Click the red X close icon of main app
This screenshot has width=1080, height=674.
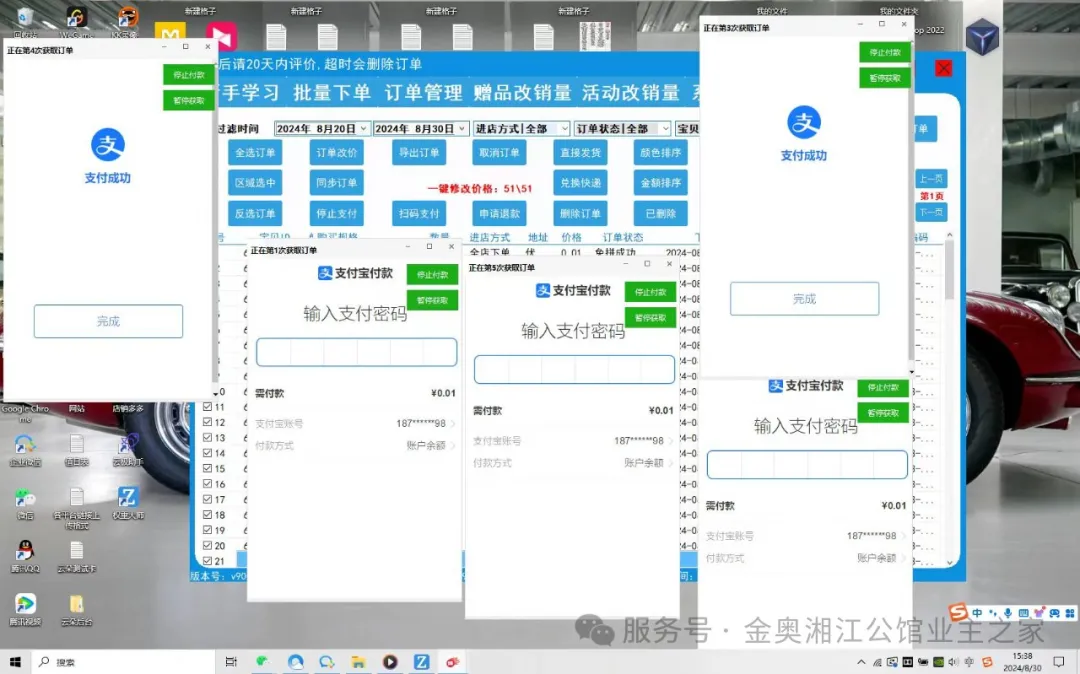pyautogui.click(x=943, y=68)
